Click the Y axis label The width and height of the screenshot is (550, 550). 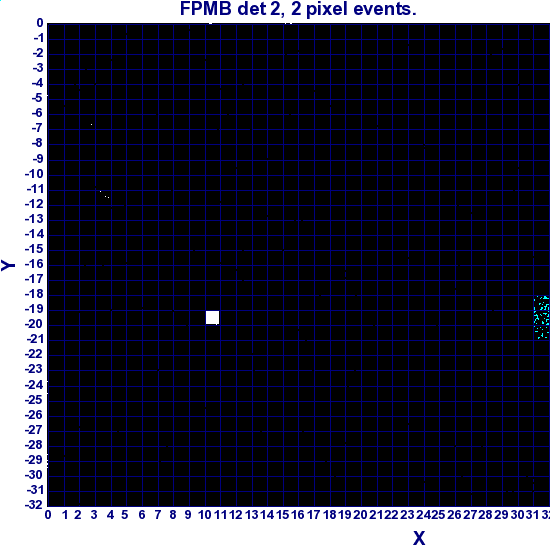click(x=8, y=265)
